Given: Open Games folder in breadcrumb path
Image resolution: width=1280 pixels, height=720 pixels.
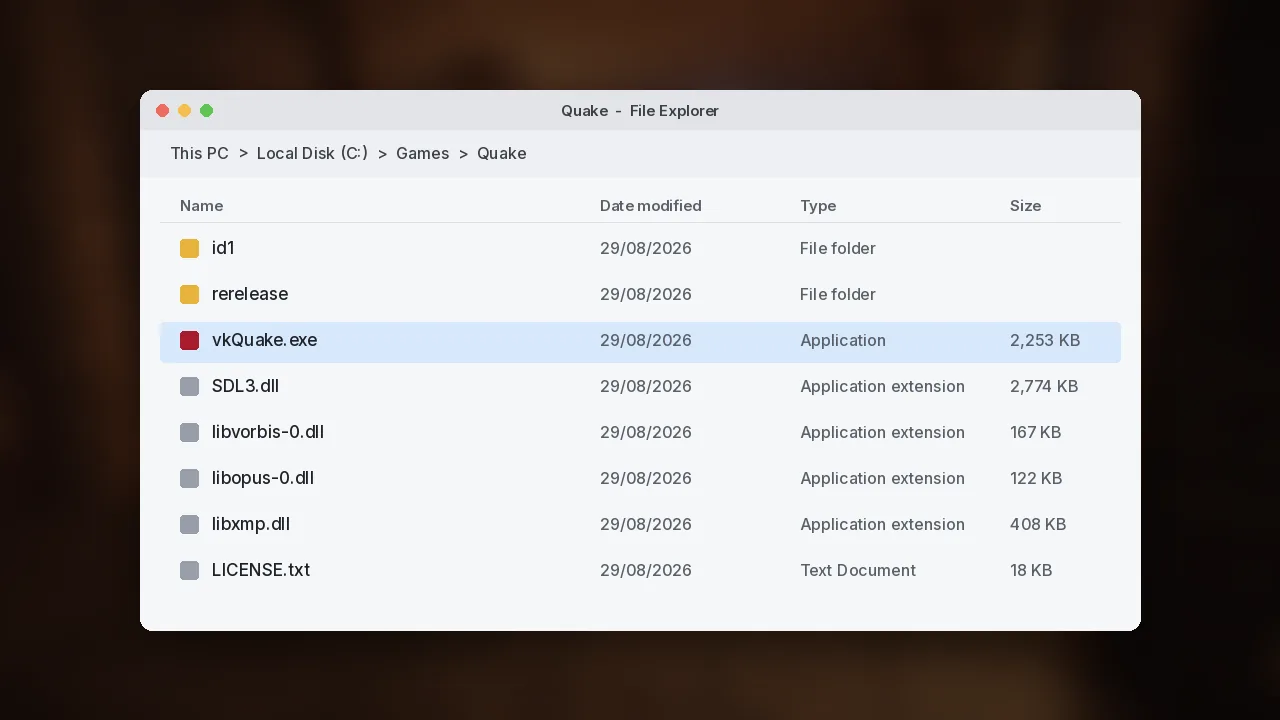Looking at the screenshot, I should click(x=422, y=153).
